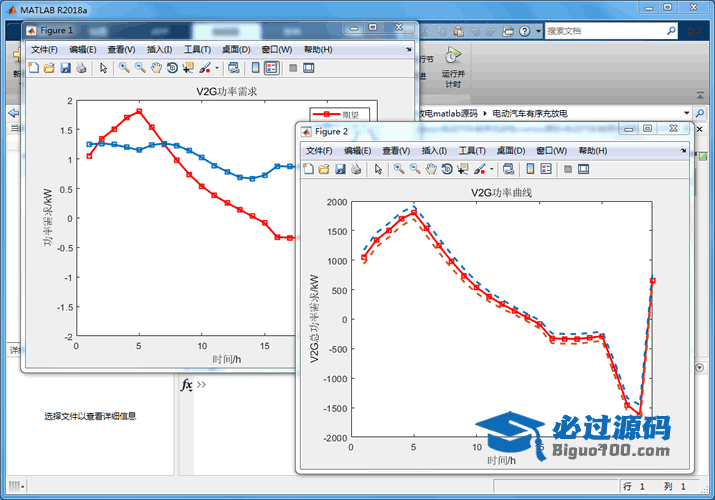This screenshot has height=500, width=715.
Task: Click 运行并计时 button in MATLAB ribbon
Action: pos(453,67)
